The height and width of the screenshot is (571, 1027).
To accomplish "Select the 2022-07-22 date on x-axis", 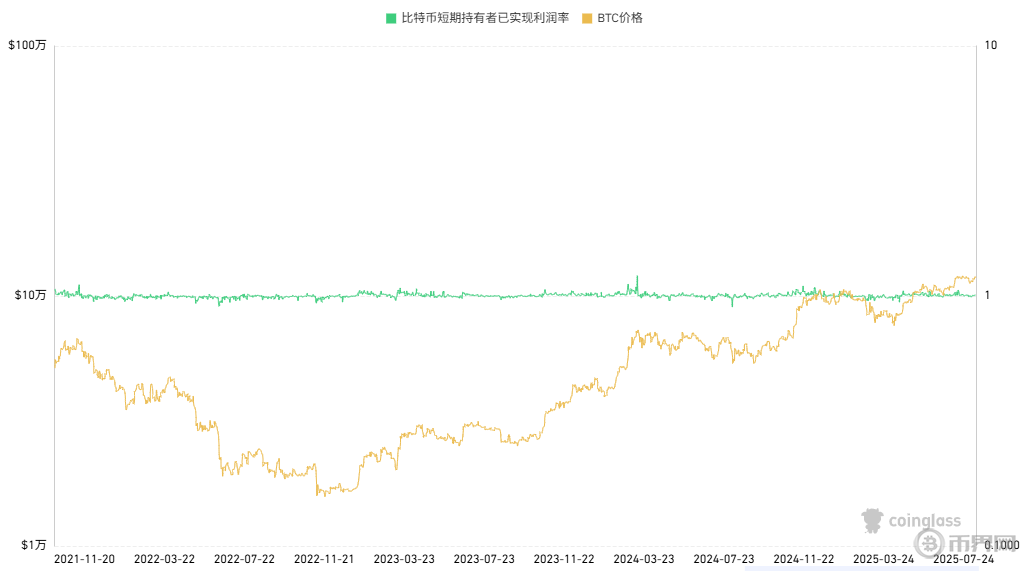I will pyautogui.click(x=244, y=559).
